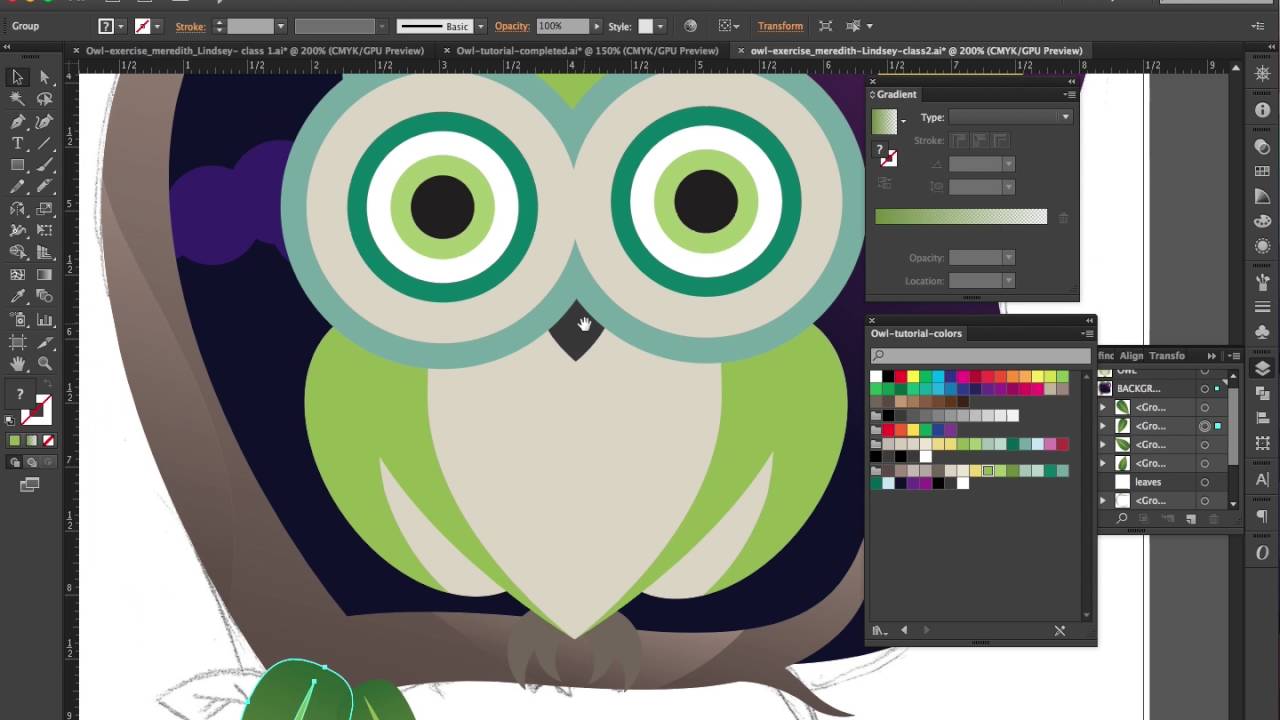Choose the Pencil tool

pyautogui.click(x=18, y=187)
